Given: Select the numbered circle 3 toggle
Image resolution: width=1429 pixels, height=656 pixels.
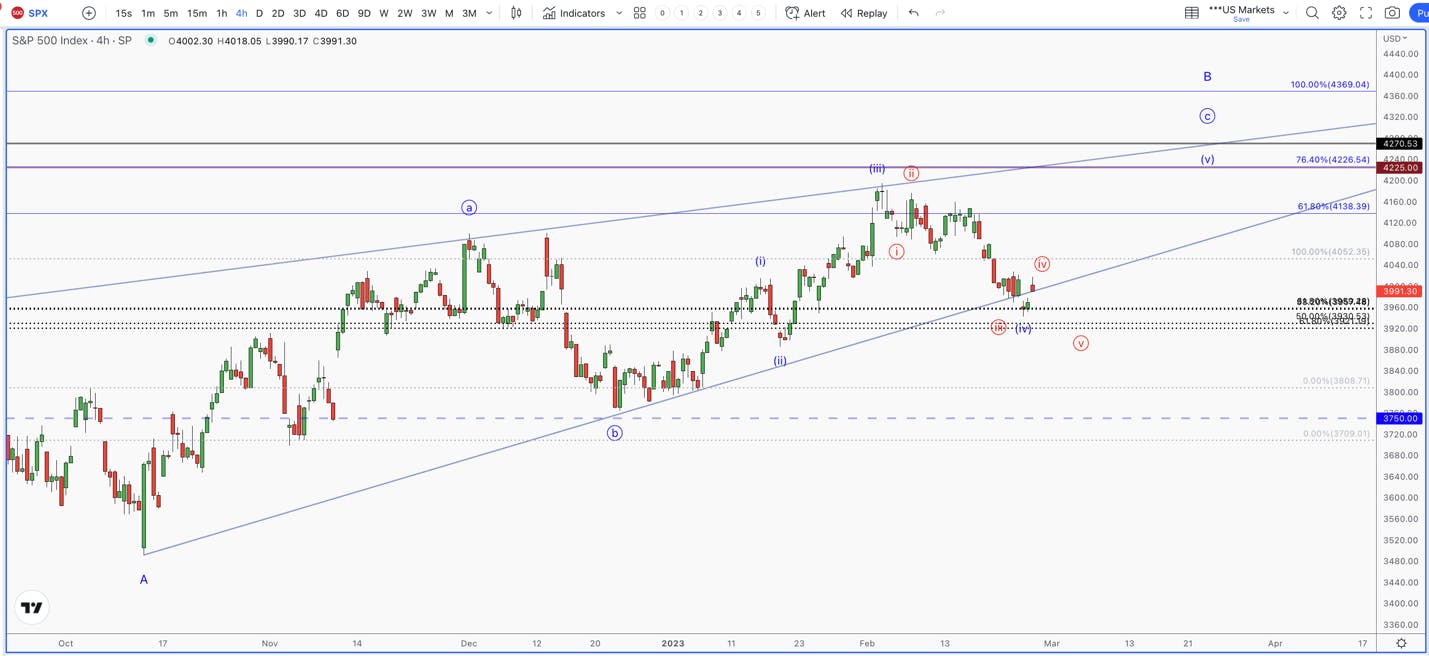Looking at the screenshot, I should coord(720,13).
